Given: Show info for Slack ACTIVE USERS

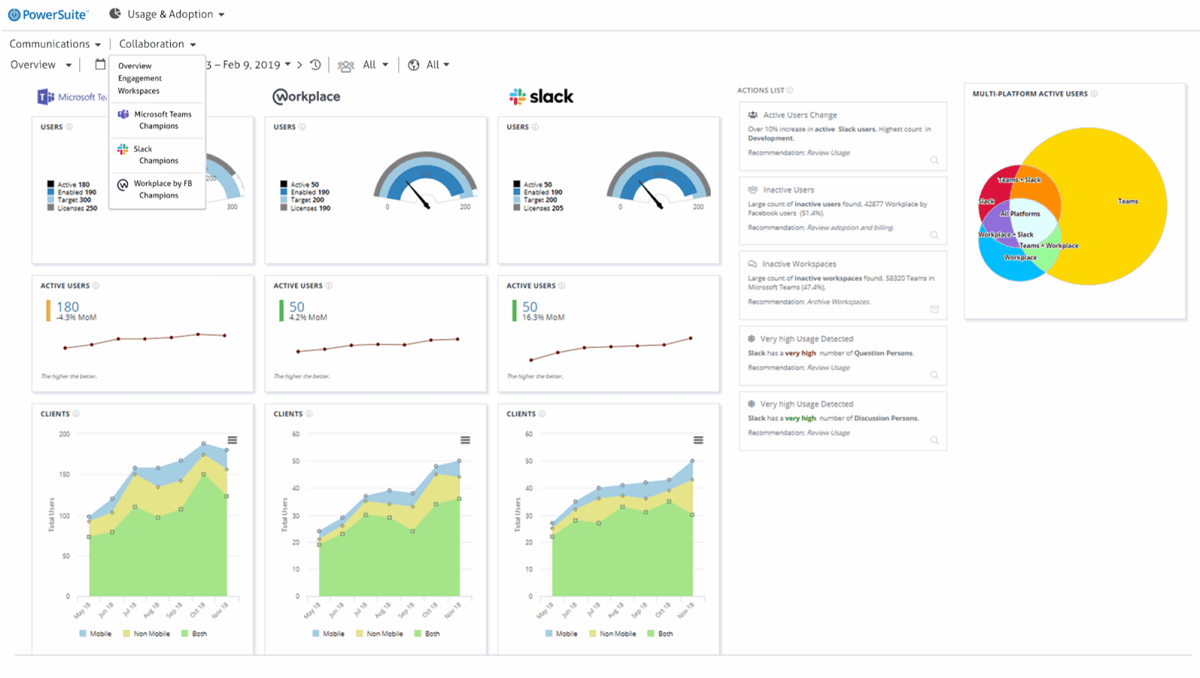Looking at the screenshot, I should point(562,286).
